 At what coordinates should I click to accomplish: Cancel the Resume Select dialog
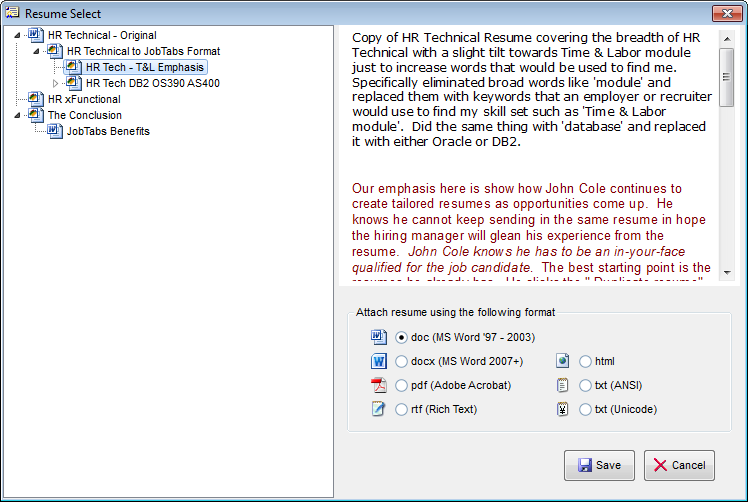click(x=679, y=465)
